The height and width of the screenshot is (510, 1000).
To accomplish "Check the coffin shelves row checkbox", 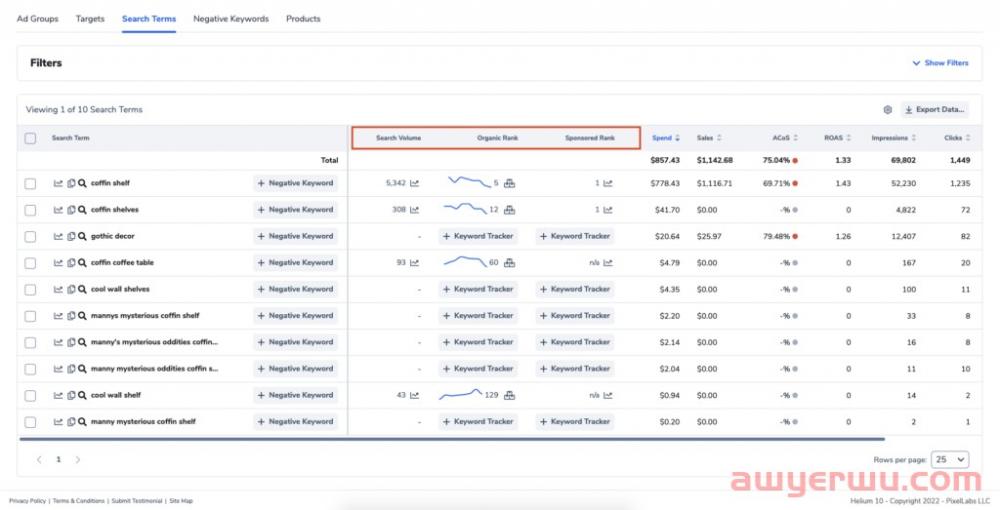I will click(x=30, y=210).
